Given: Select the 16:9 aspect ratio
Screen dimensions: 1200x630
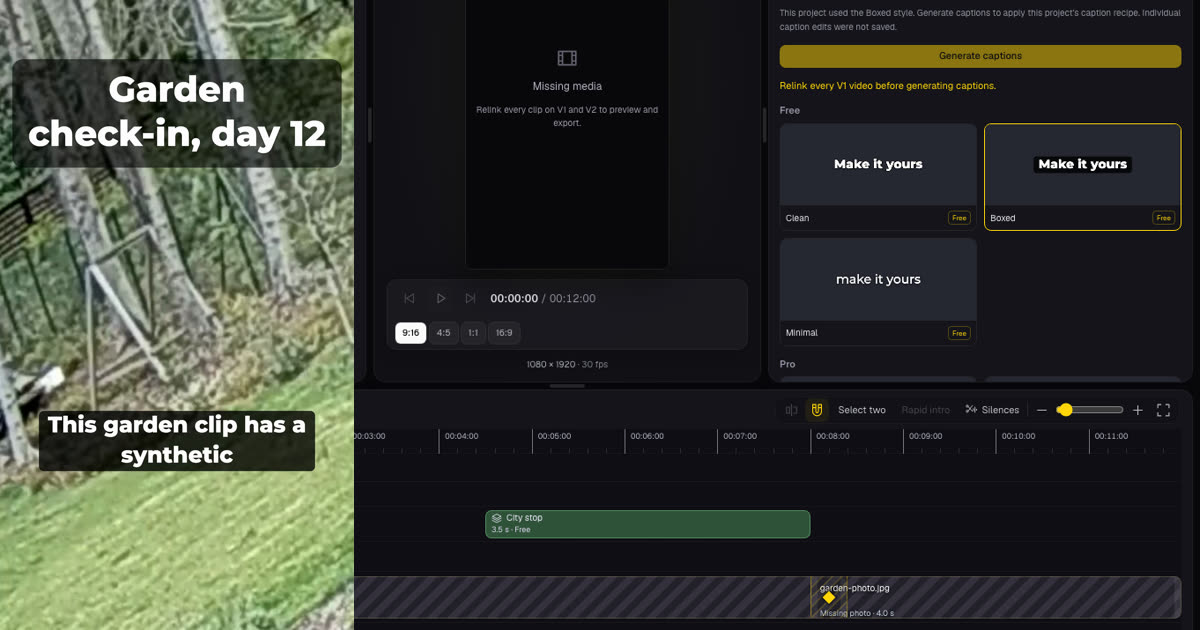Looking at the screenshot, I should coord(504,333).
